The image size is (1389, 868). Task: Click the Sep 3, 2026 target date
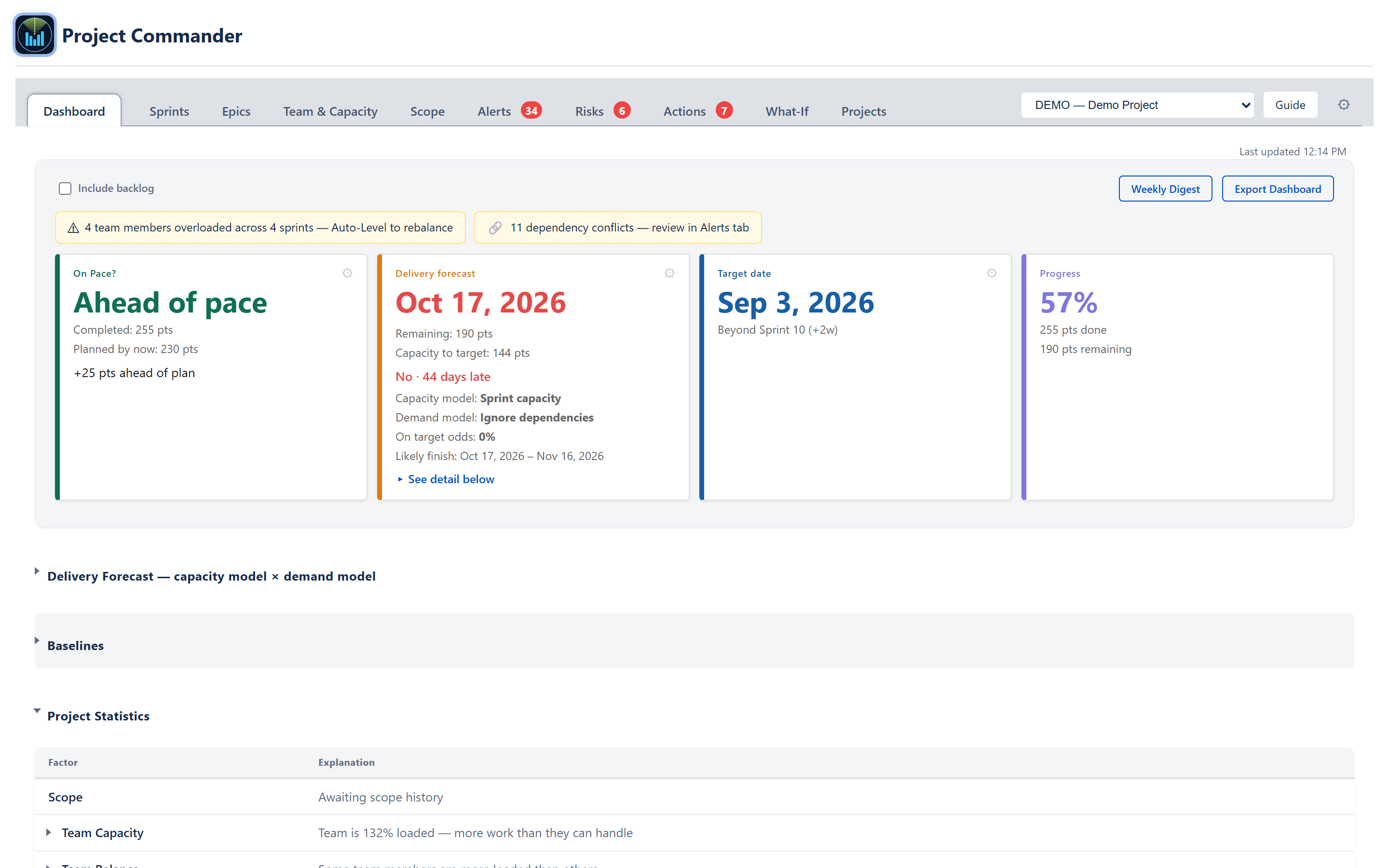click(795, 302)
